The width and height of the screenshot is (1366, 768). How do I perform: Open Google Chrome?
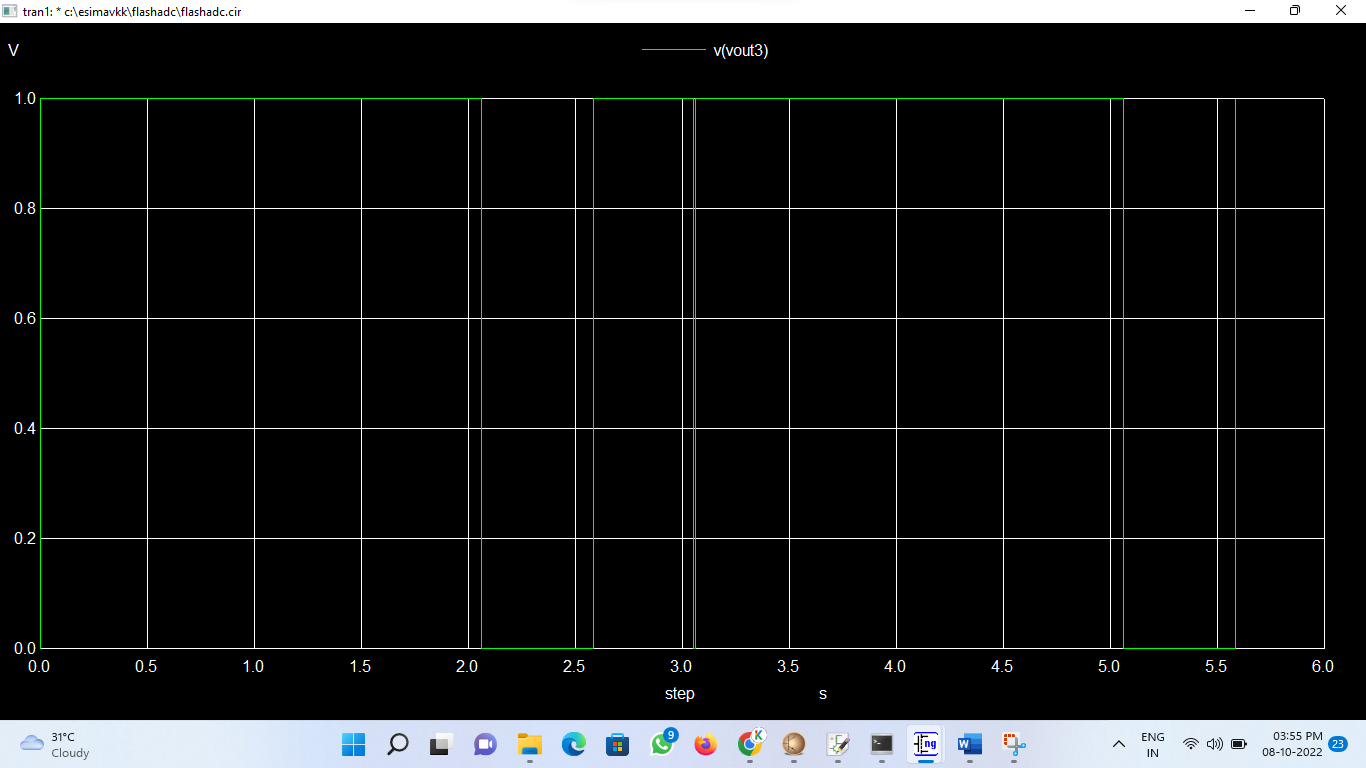pos(750,744)
